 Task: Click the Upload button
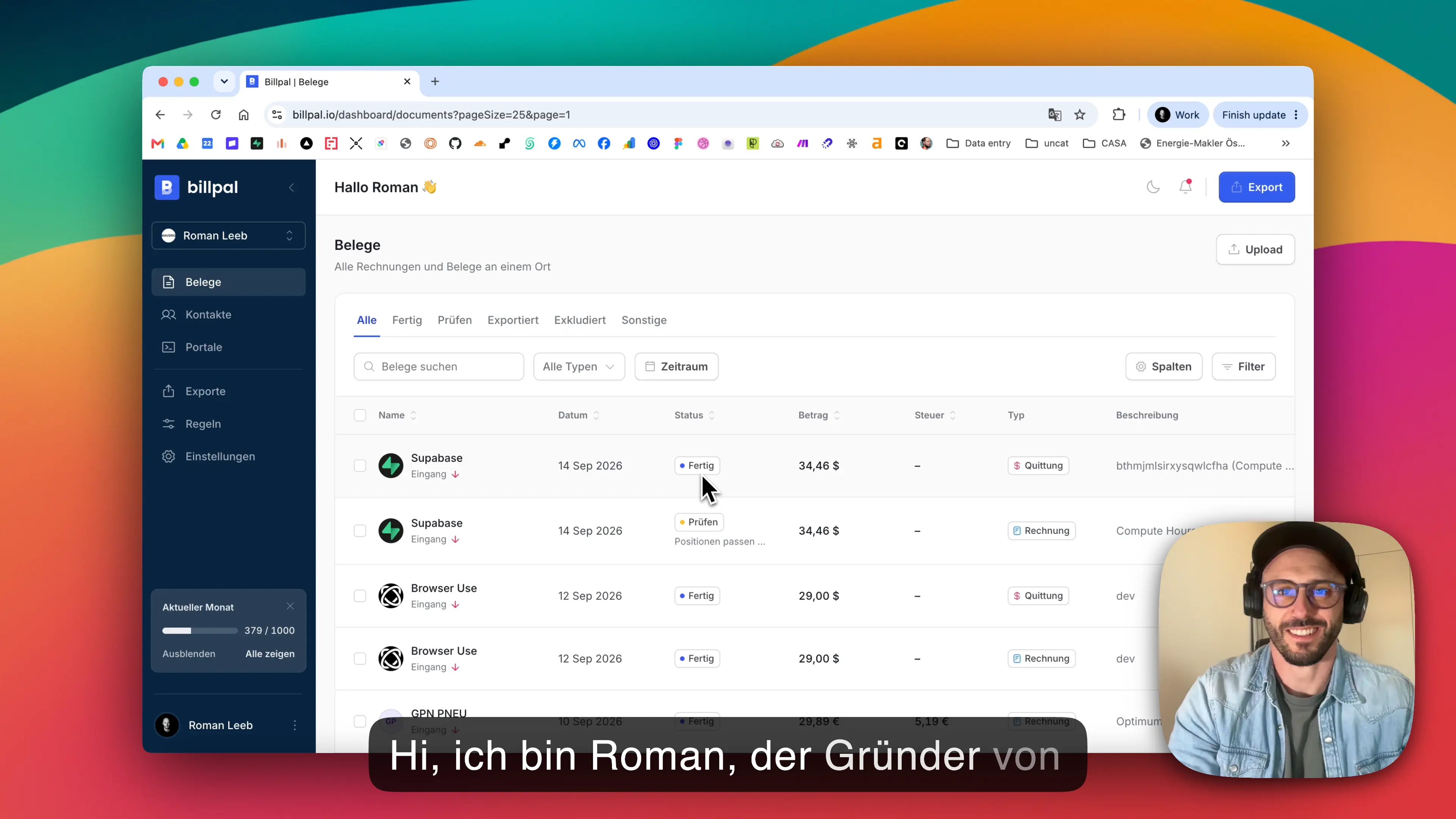1255,250
